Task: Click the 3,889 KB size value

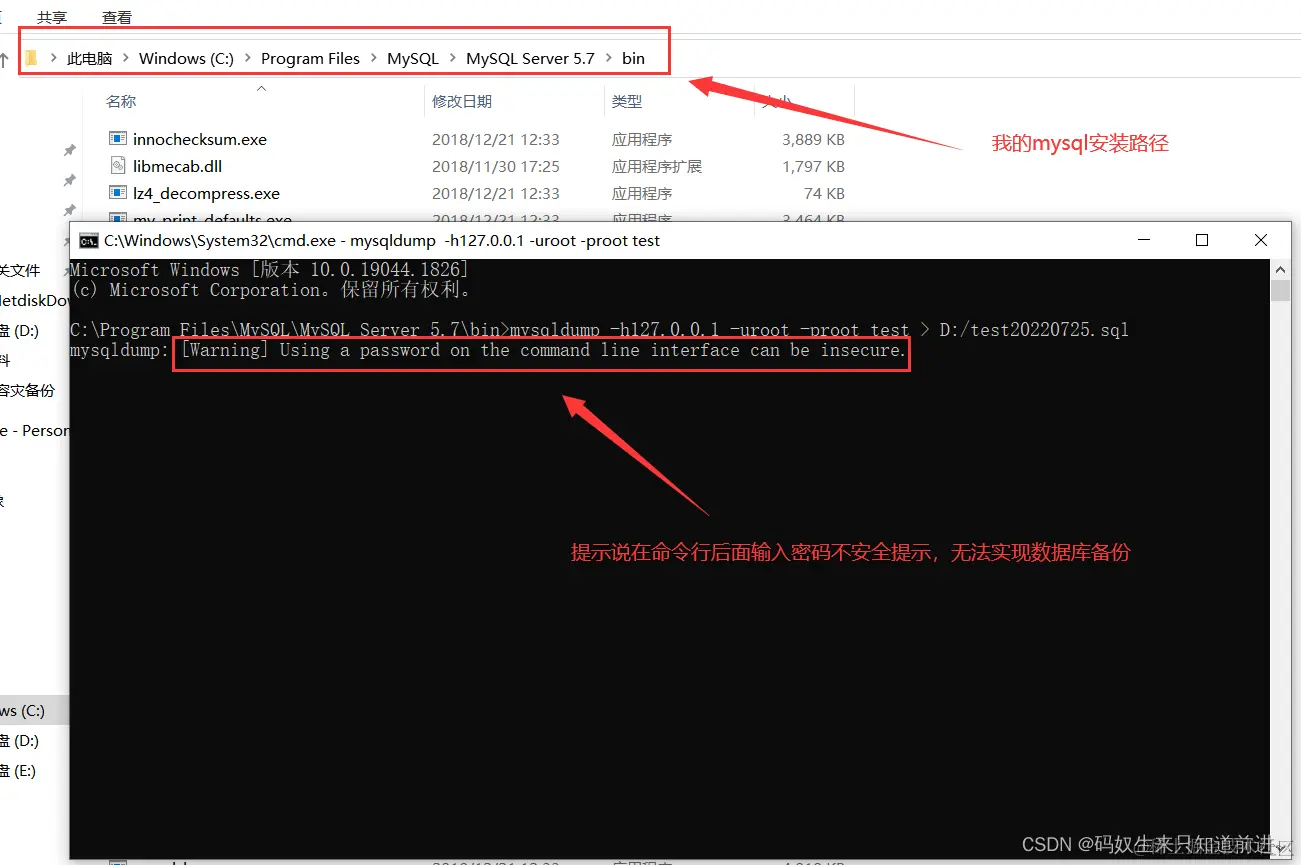Action: [813, 140]
